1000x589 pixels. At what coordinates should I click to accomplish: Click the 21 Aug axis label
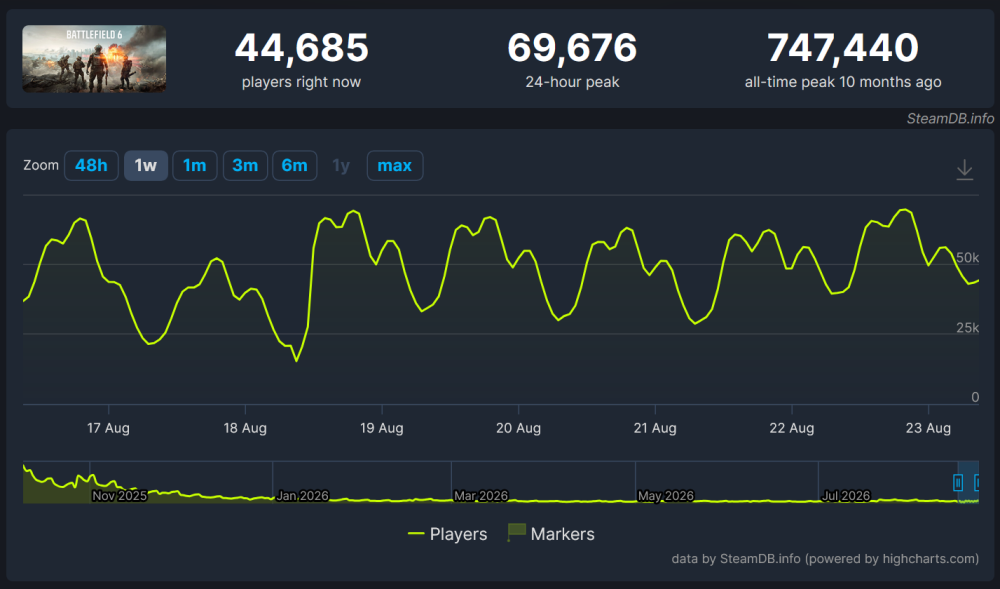(x=655, y=428)
